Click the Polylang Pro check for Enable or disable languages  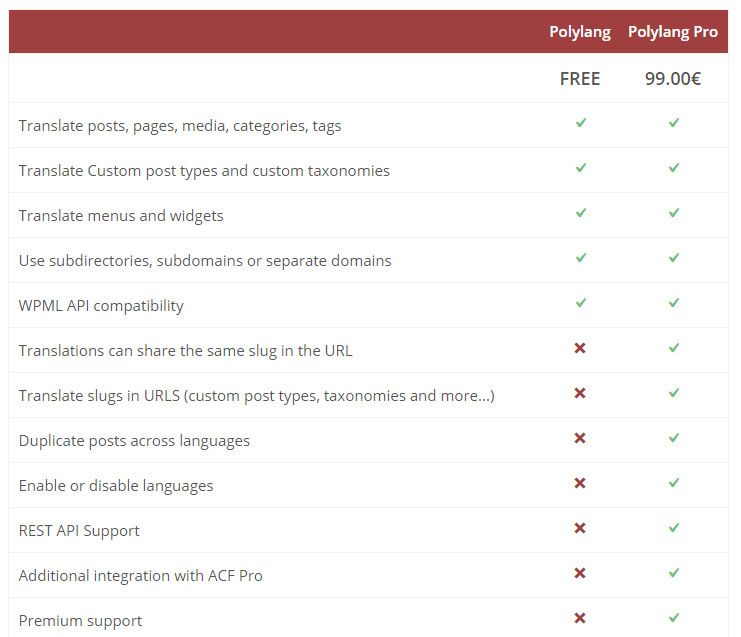674,483
